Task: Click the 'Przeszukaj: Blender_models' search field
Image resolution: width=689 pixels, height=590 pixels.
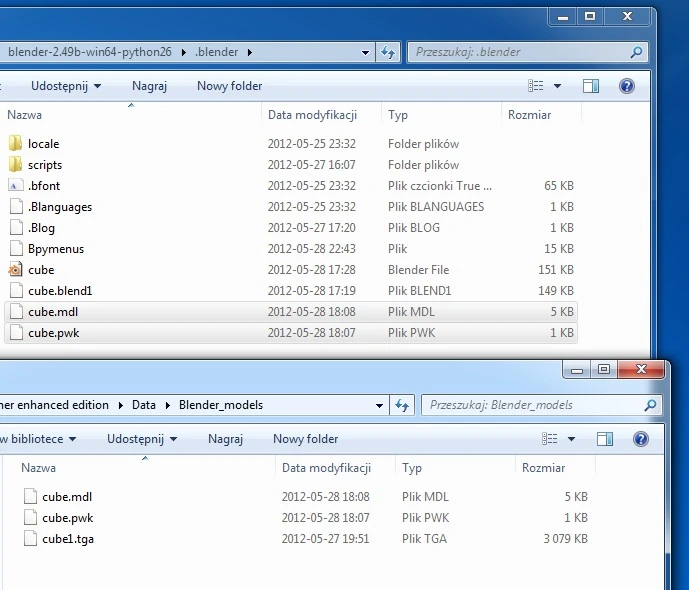Action: [541, 405]
